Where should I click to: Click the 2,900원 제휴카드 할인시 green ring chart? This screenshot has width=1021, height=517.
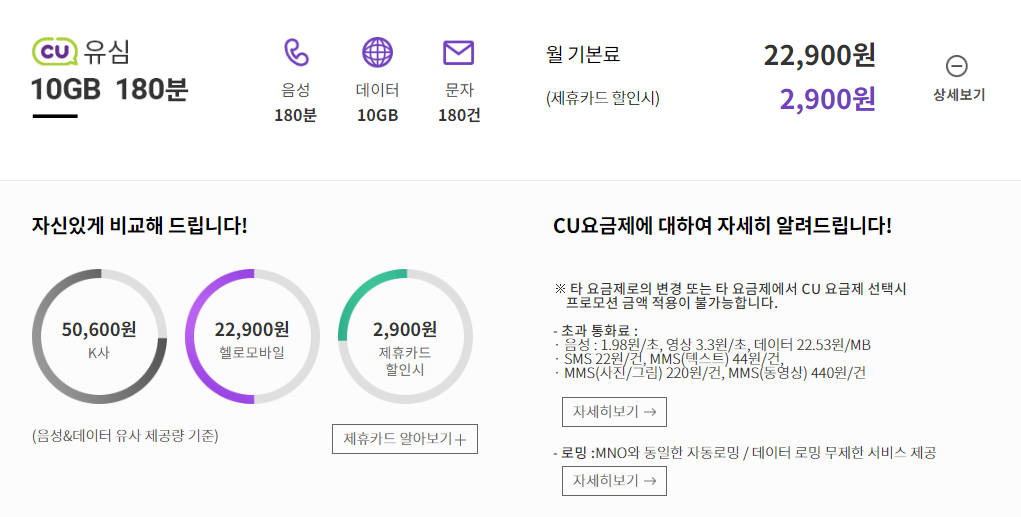coord(405,336)
